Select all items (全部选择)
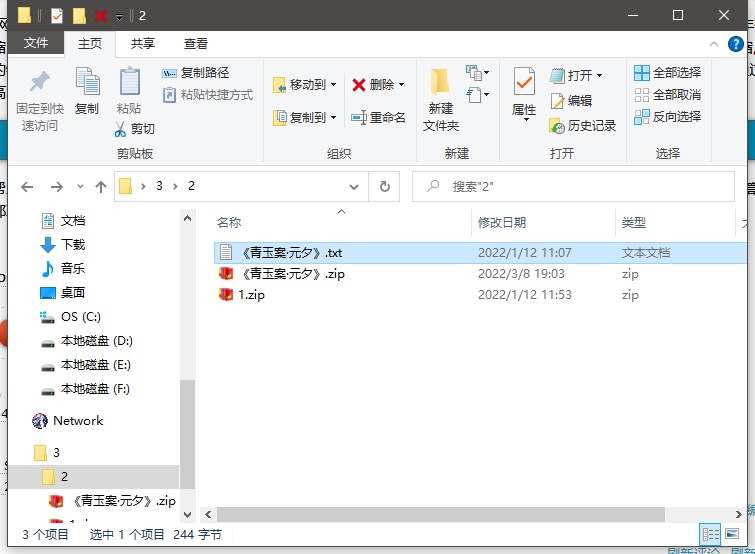This screenshot has height=554, width=755. [x=667, y=73]
